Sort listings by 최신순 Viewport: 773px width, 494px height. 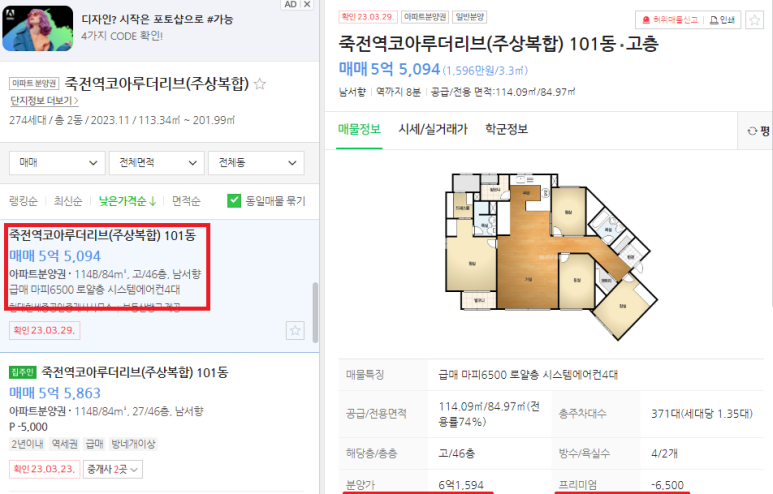[68, 201]
